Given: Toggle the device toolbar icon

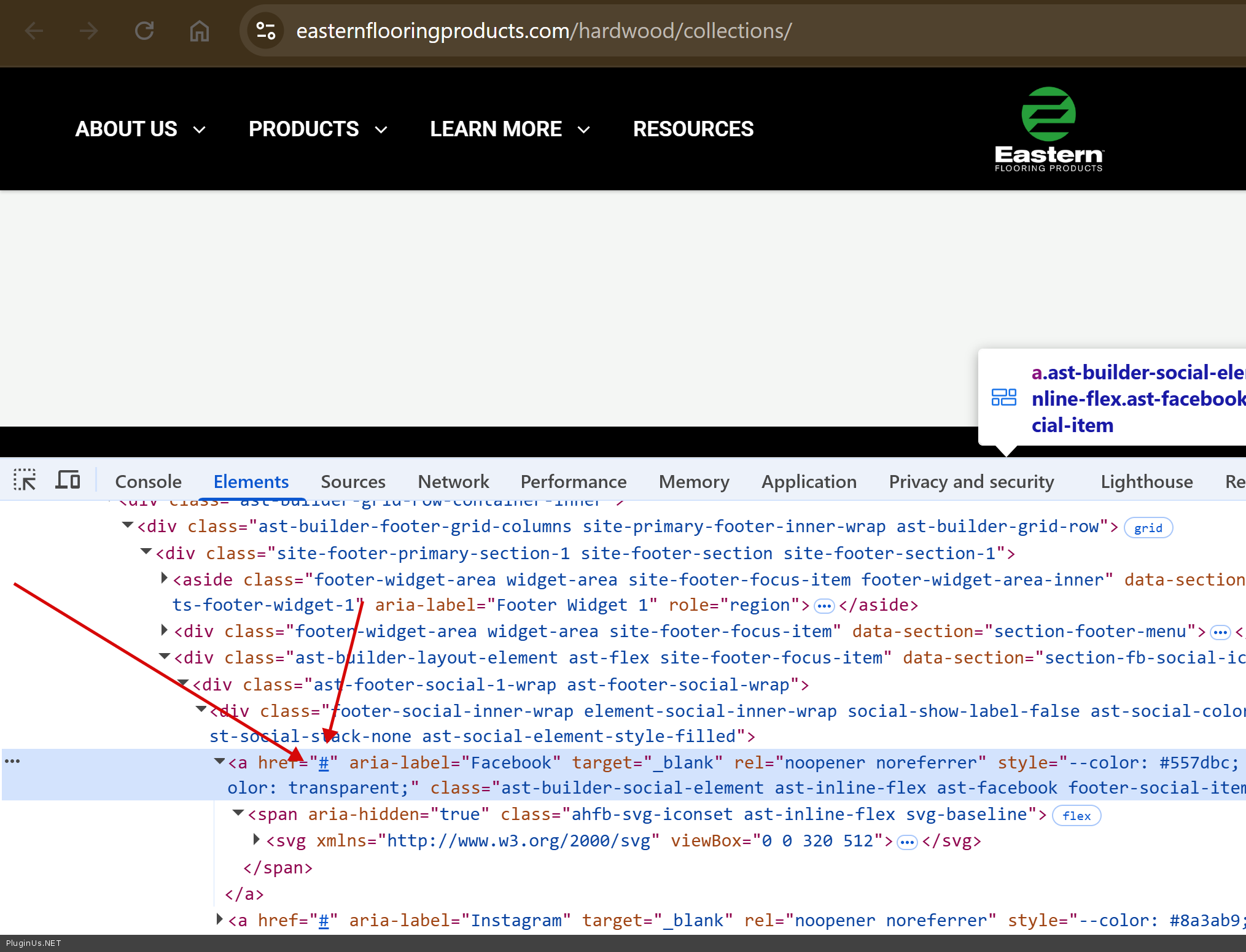Looking at the screenshot, I should (68, 481).
